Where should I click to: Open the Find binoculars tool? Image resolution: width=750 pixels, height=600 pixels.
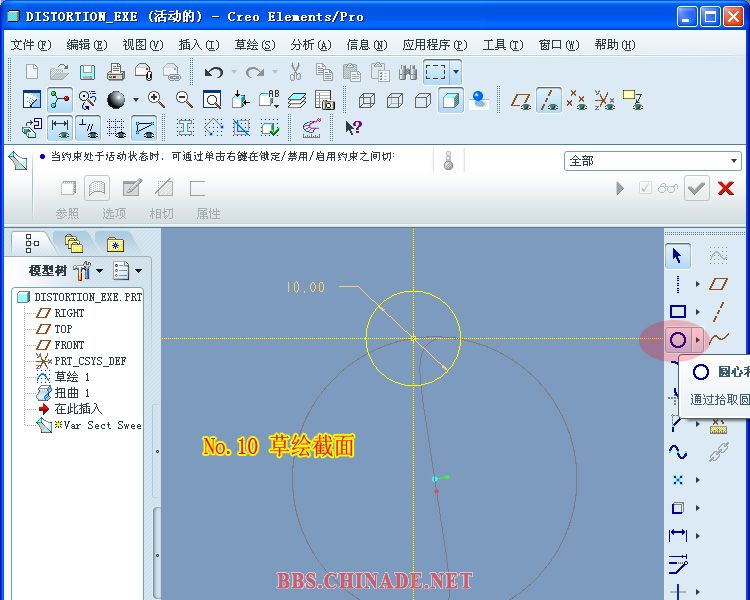(x=408, y=72)
